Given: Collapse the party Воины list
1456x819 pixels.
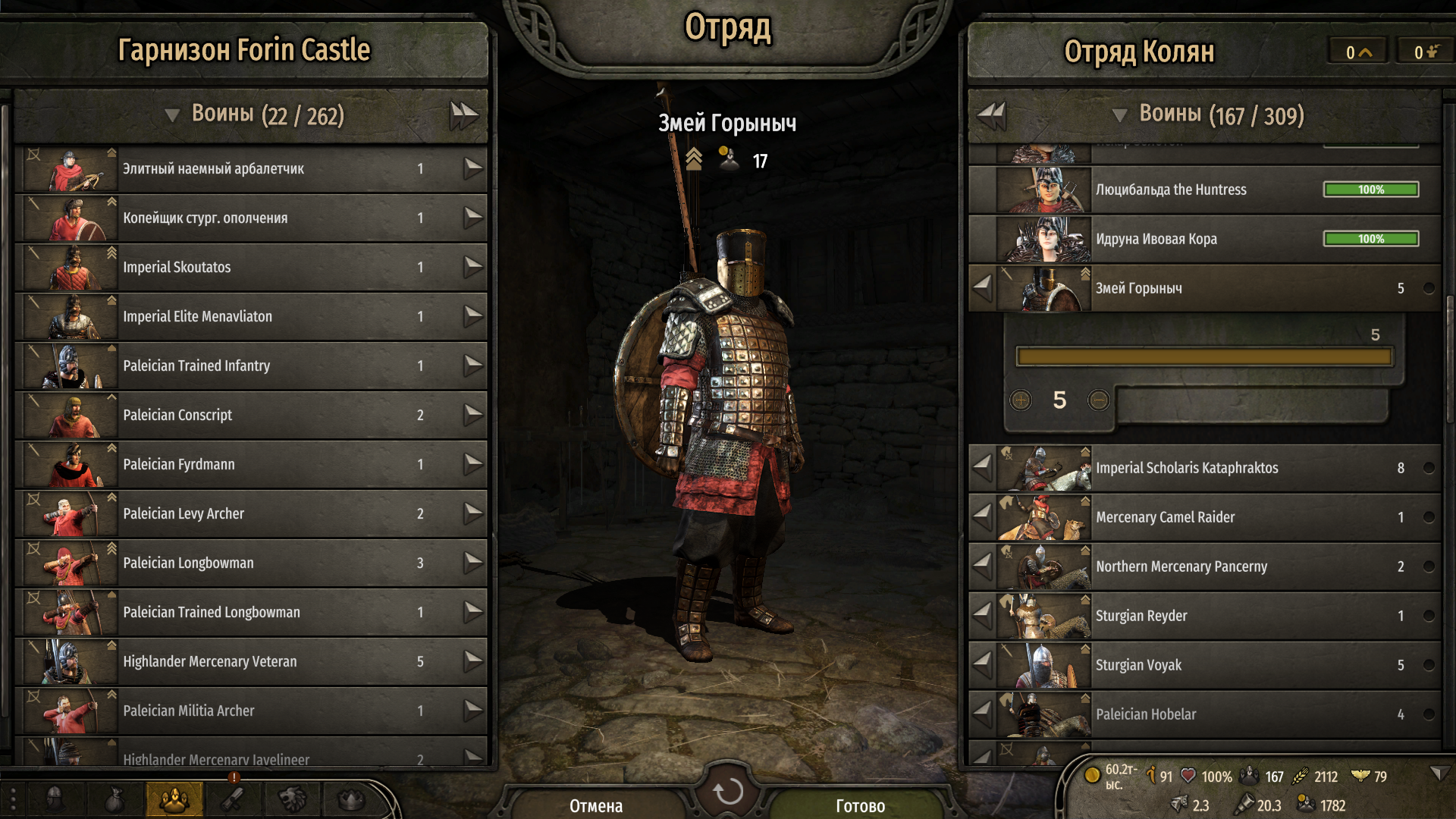Looking at the screenshot, I should 1119,115.
